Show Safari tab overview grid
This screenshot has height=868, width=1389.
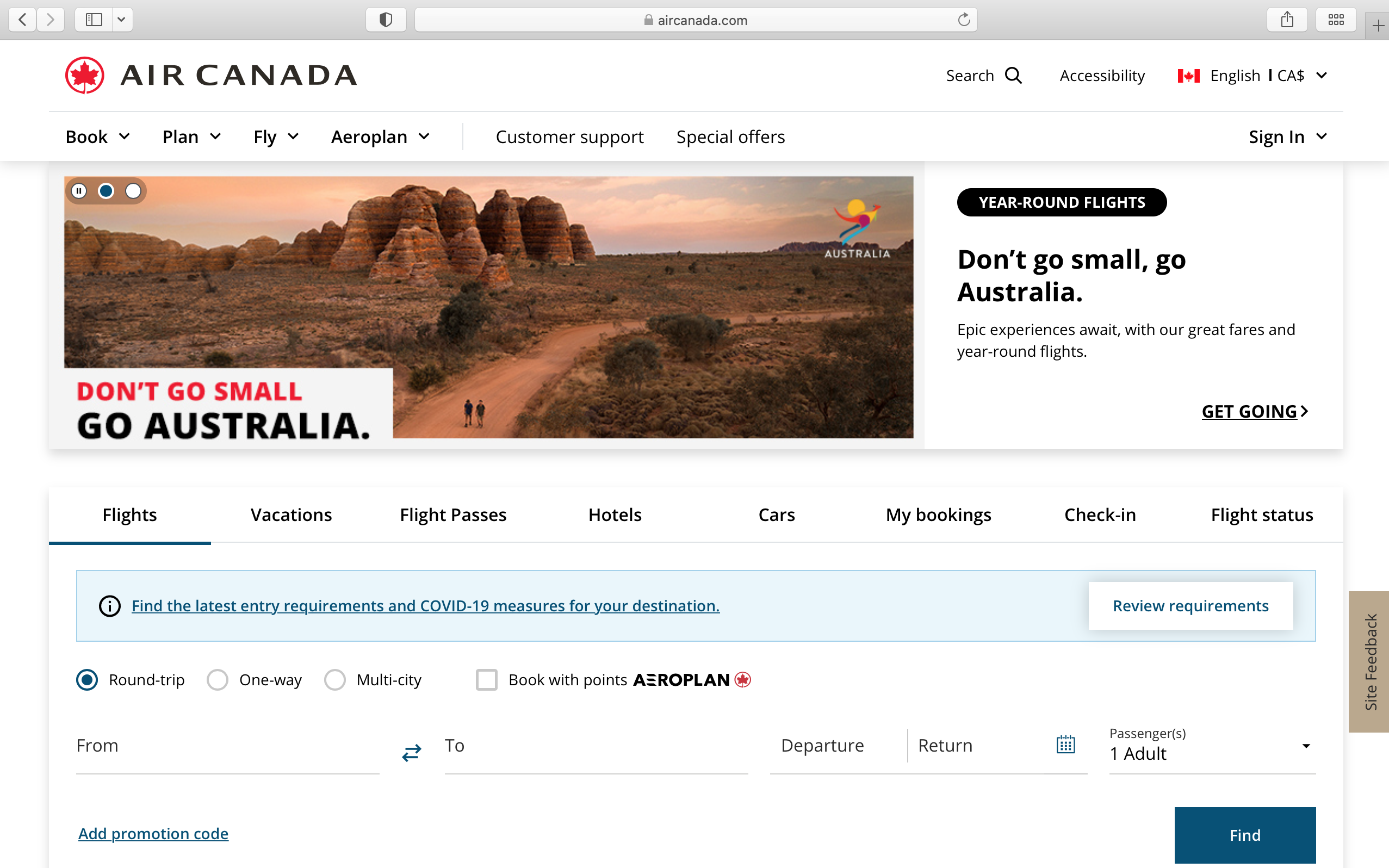tap(1336, 20)
